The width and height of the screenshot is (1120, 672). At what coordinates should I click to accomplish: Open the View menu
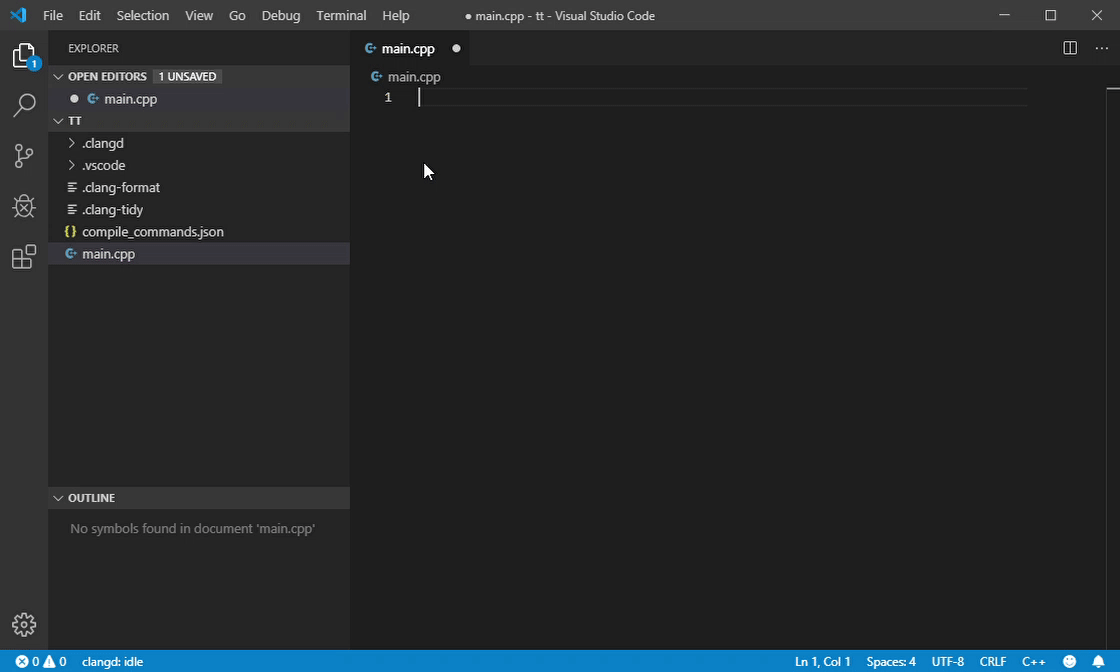[199, 15]
